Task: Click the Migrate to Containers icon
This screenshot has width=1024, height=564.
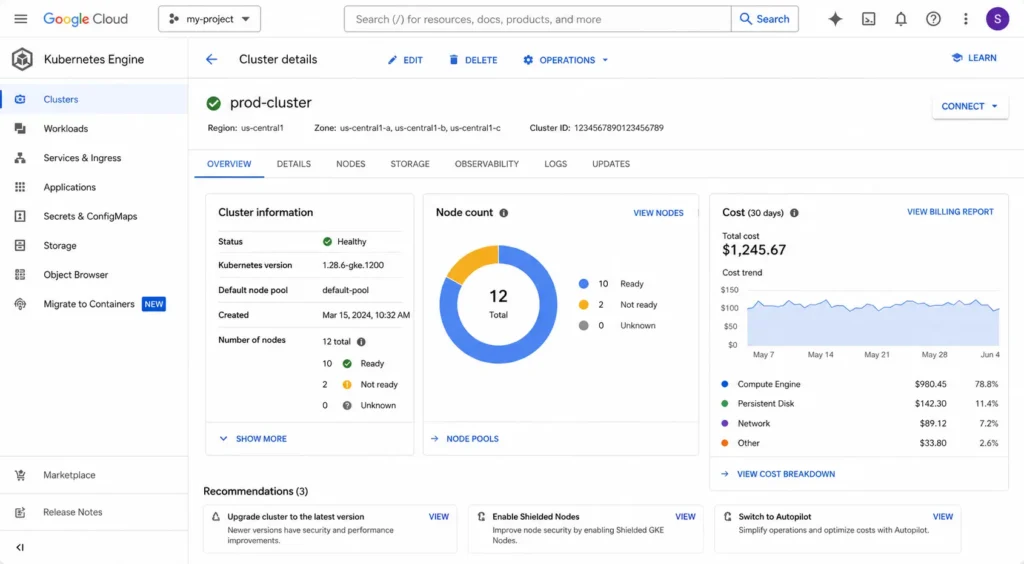Action: (x=20, y=304)
